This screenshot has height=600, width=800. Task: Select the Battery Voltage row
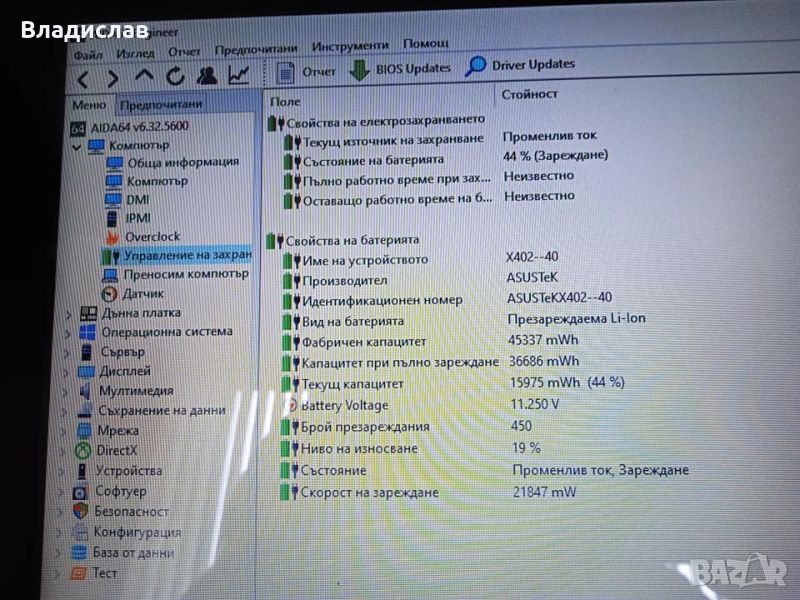point(337,406)
